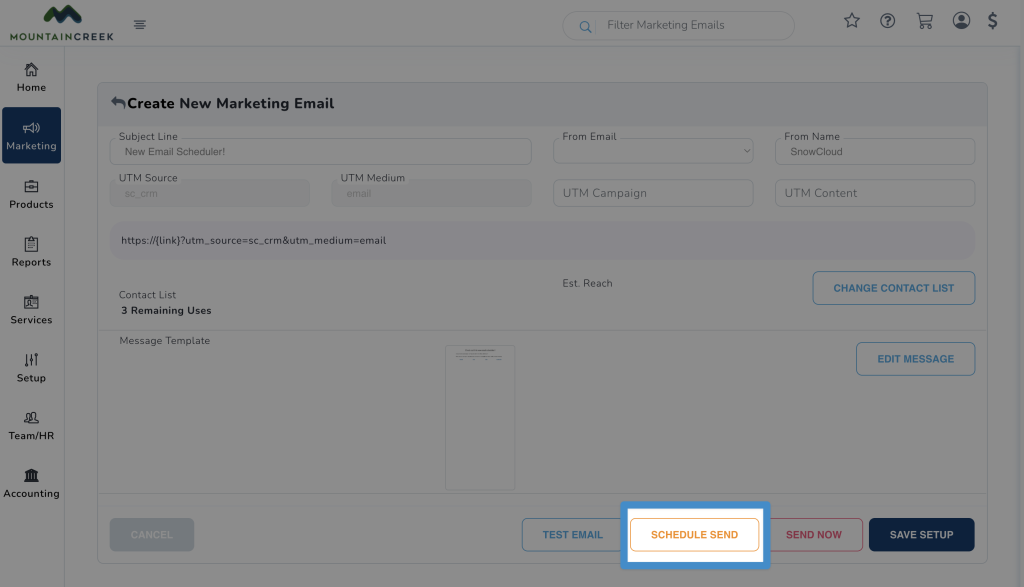Open Reports in the sidebar
Viewport: 1024px width, 587px height.
pos(31,252)
